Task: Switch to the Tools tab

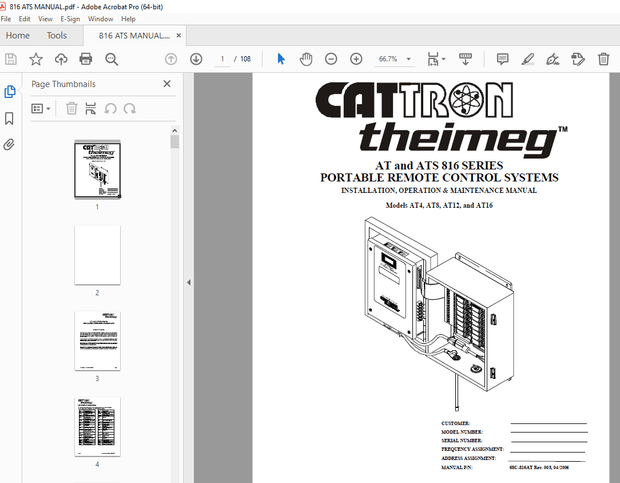Action: tap(57, 36)
